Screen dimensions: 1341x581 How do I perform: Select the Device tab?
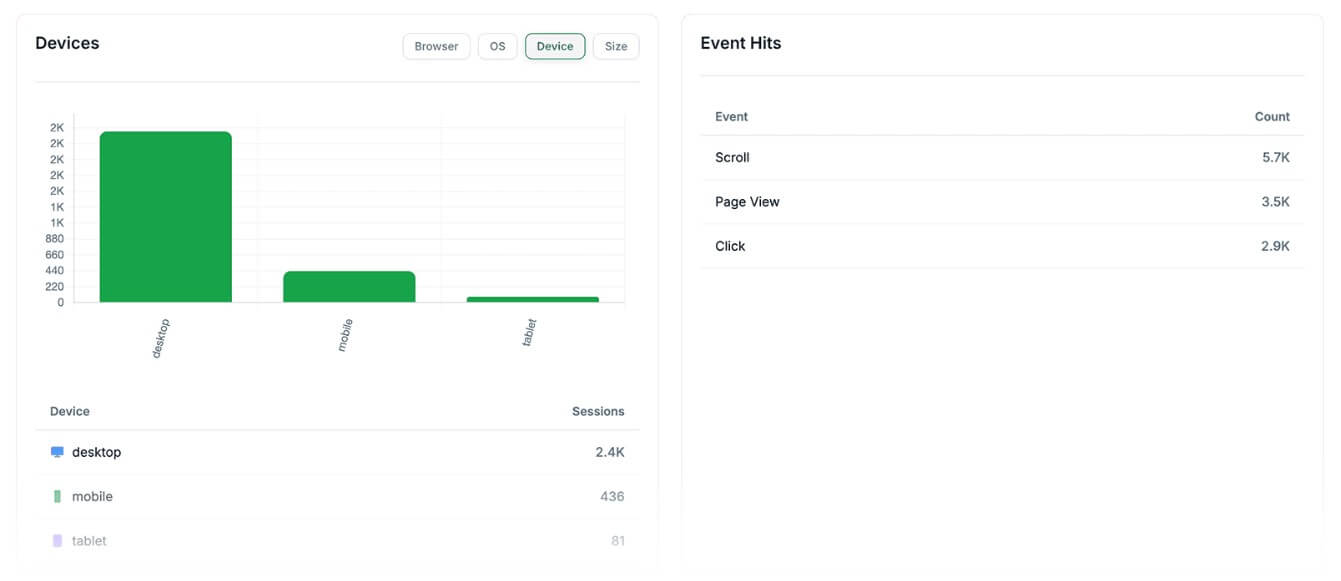(555, 46)
